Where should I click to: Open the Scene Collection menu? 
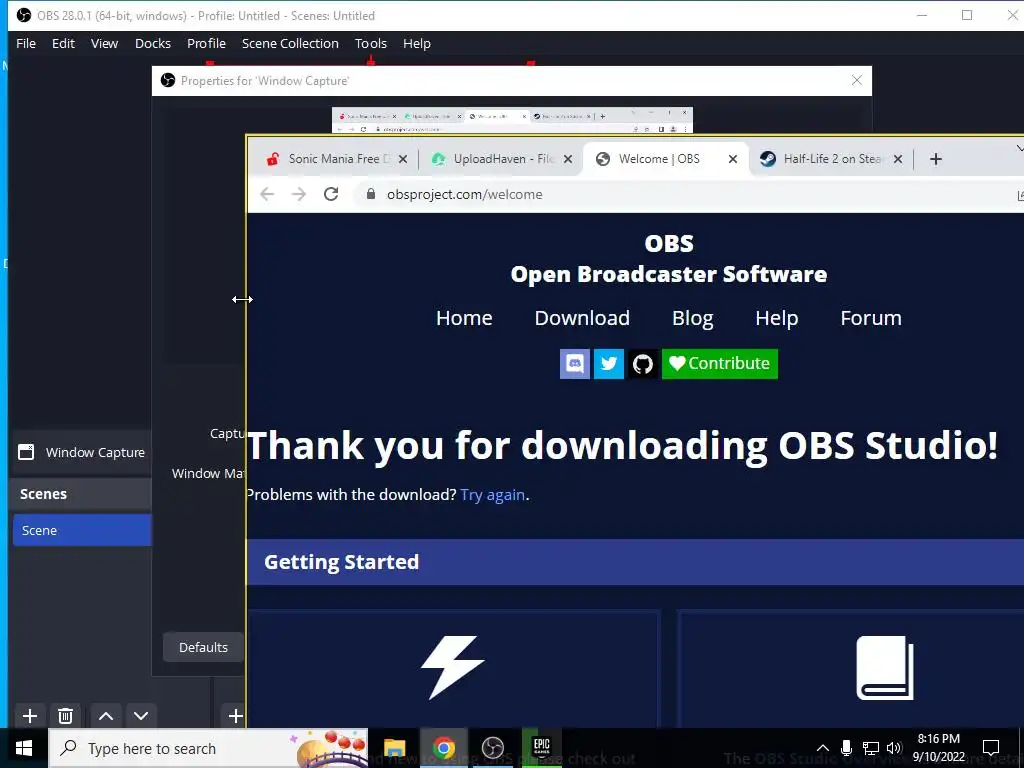pyautogui.click(x=290, y=44)
